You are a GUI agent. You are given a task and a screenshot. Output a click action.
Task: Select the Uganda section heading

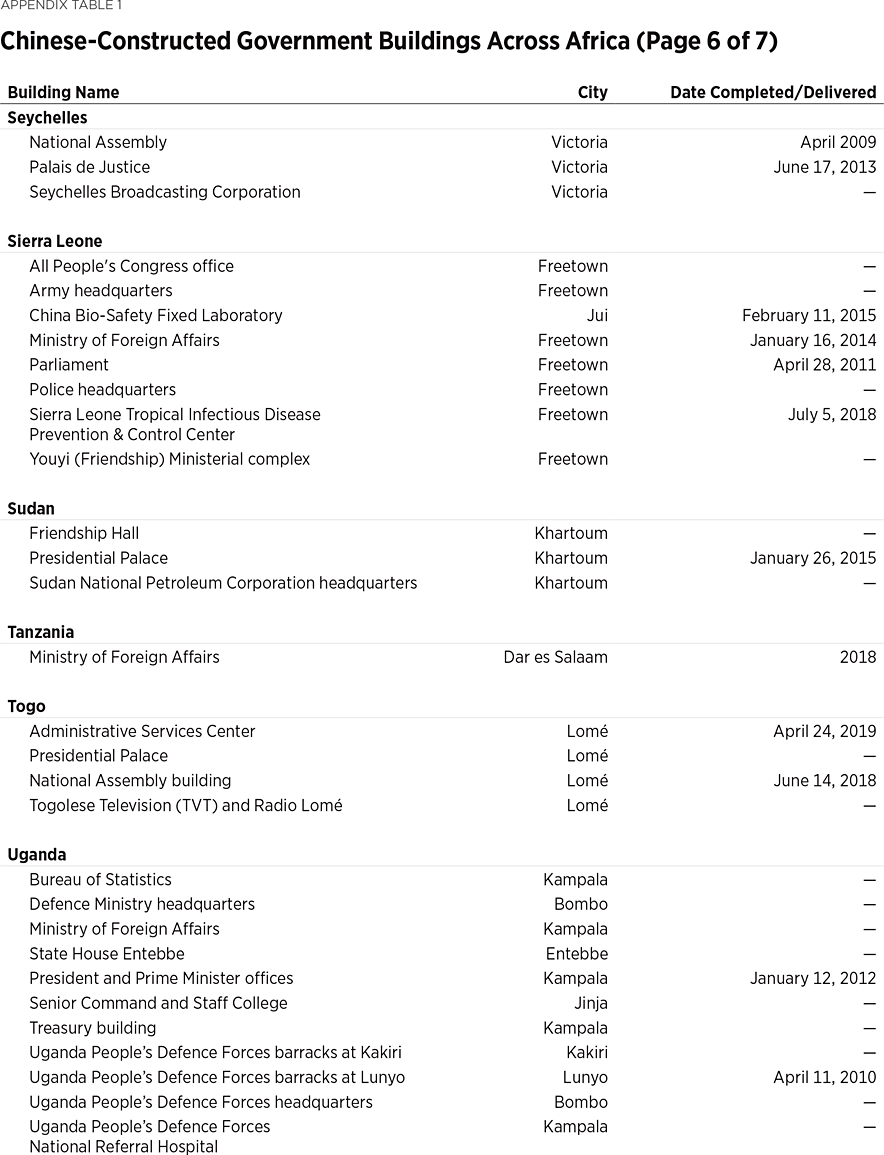(x=36, y=855)
